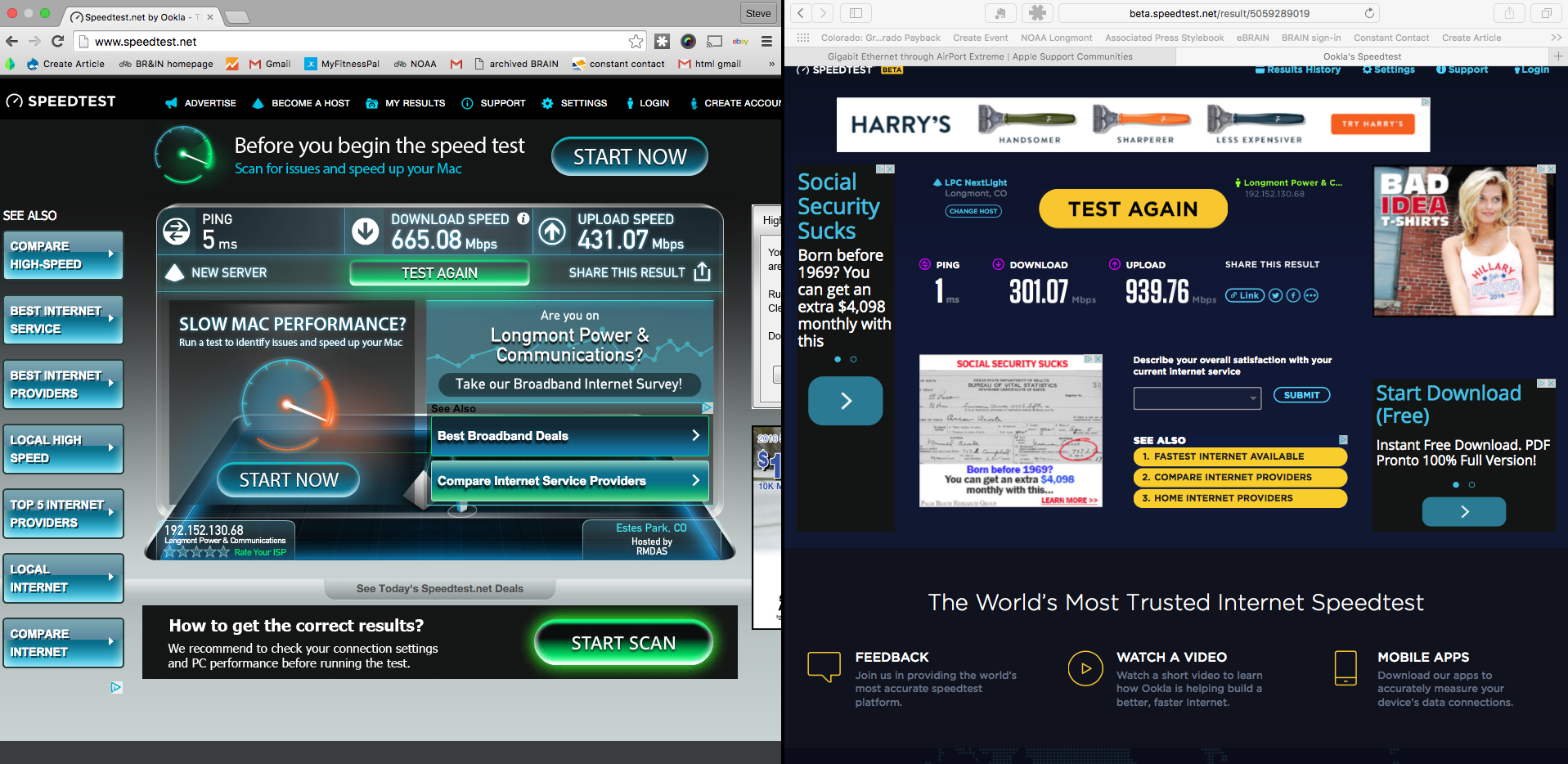Click the download speed info icon
The image size is (1568, 764).
[x=523, y=218]
